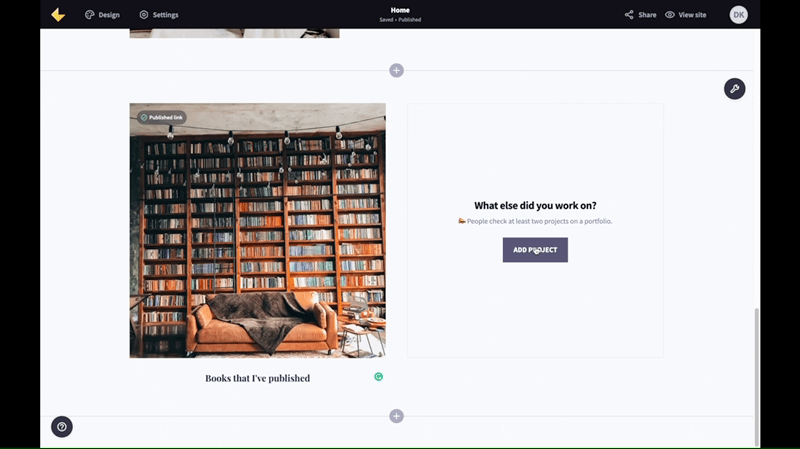Image resolution: width=800 pixels, height=449 pixels.
Task: Edit the 'Books that I've published' title
Action: pyautogui.click(x=258, y=378)
